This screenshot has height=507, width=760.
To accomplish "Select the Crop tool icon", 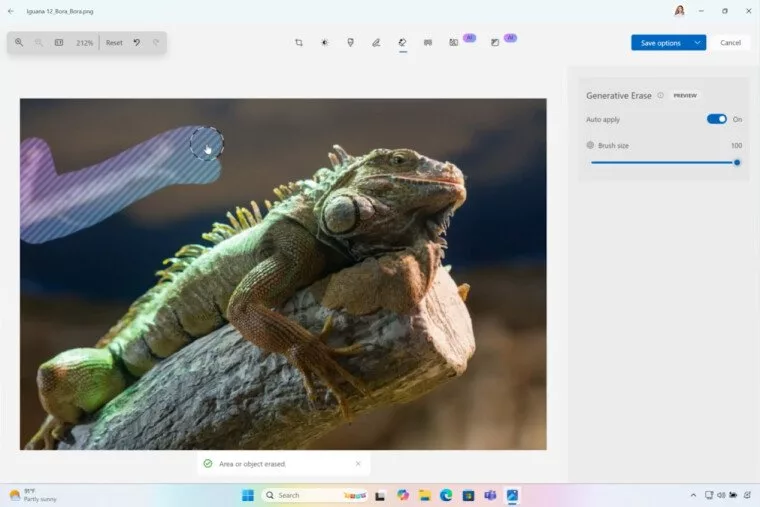I will click(299, 43).
